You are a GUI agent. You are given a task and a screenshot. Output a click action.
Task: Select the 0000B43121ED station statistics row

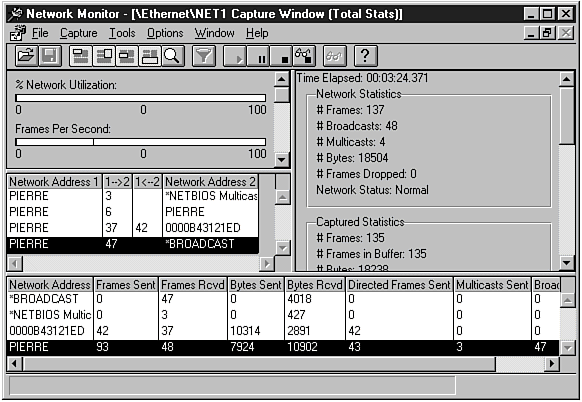click(283, 331)
